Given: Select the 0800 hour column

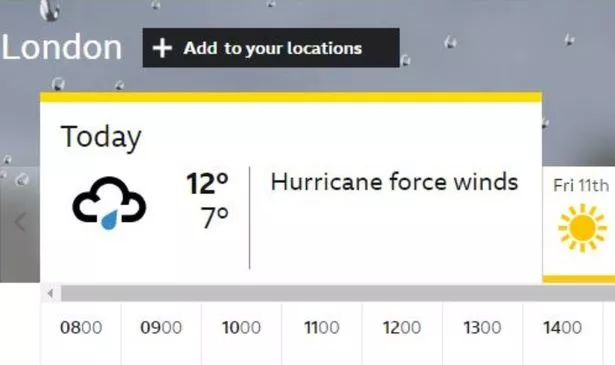Looking at the screenshot, I should pyautogui.click(x=81, y=334).
